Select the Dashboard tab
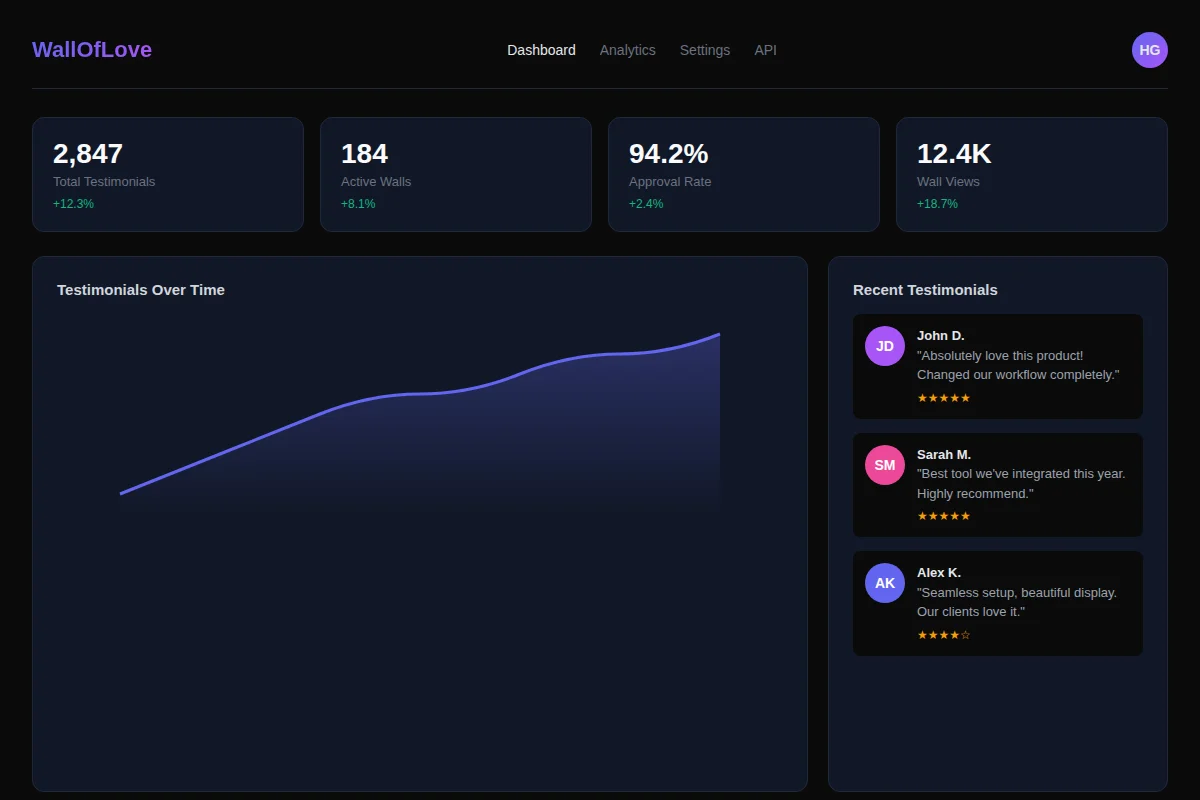This screenshot has height=800, width=1200. (x=541, y=49)
